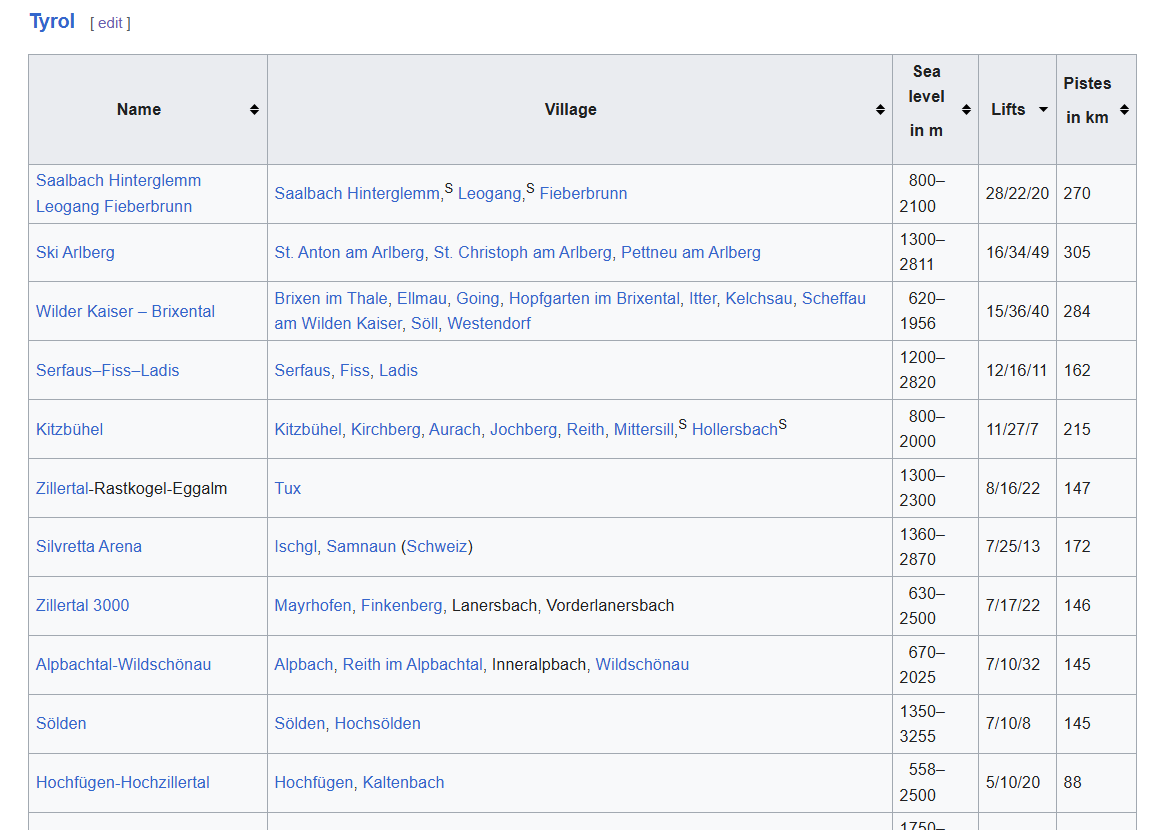Open Hollersbach village link
1152x830 pixels.
click(x=735, y=430)
